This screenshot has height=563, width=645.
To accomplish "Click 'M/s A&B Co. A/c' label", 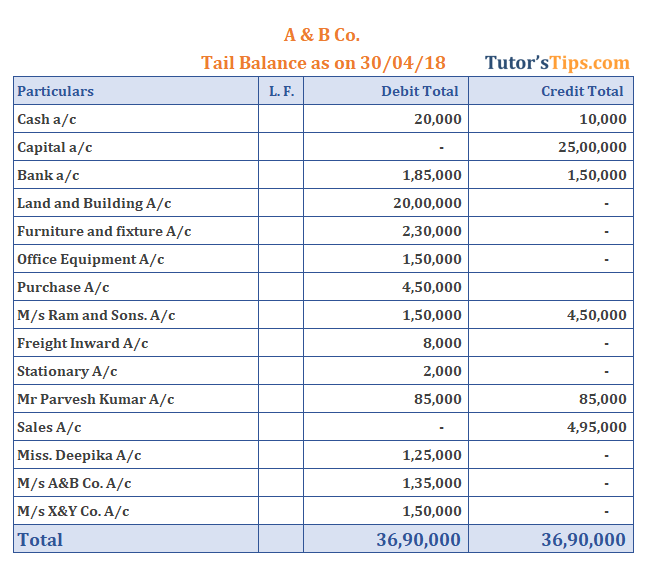I will (74, 483).
